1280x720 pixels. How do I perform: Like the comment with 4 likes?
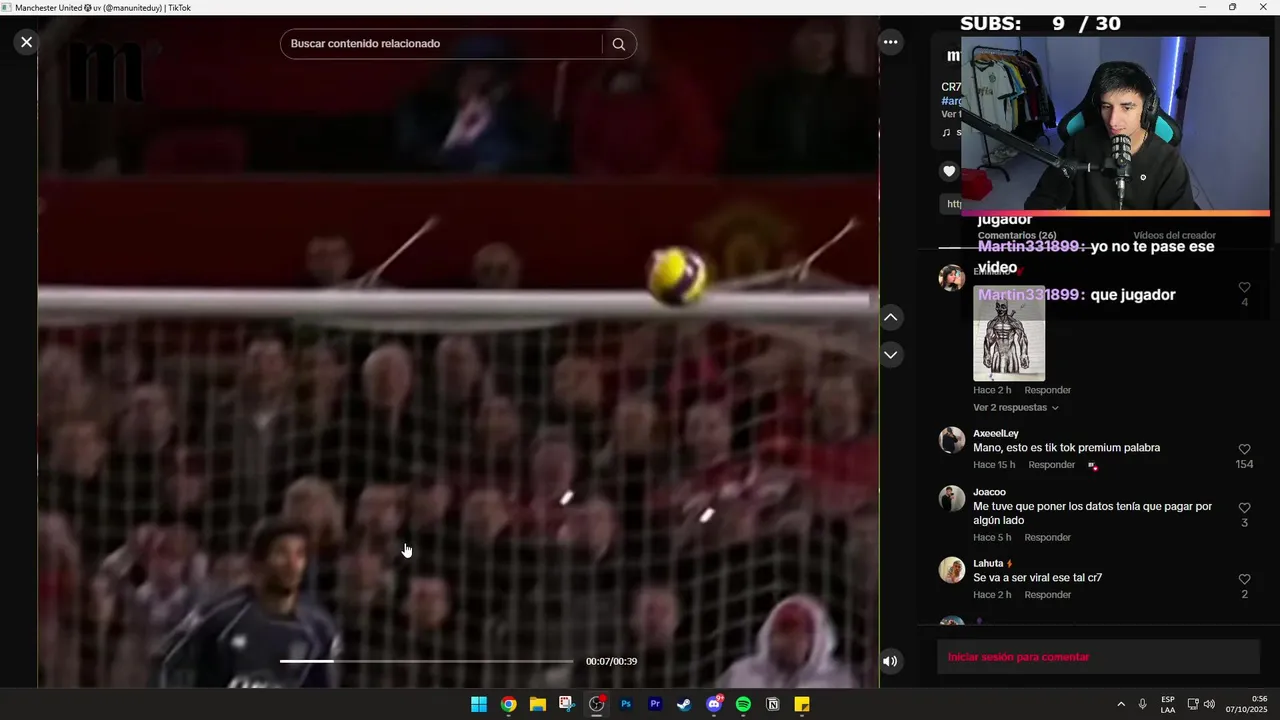click(x=1244, y=288)
